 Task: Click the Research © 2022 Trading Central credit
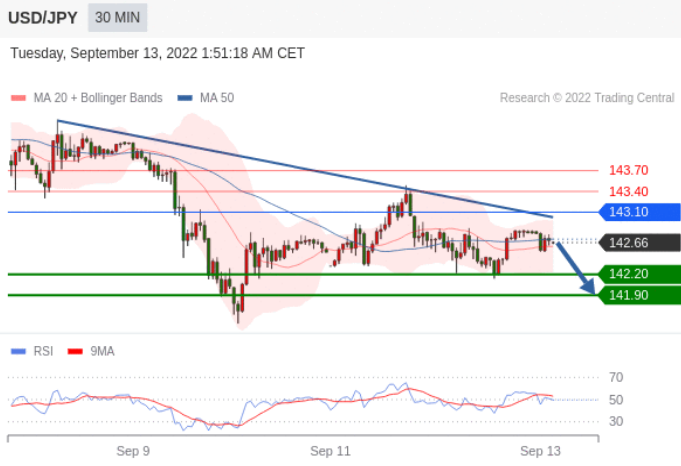tap(587, 98)
